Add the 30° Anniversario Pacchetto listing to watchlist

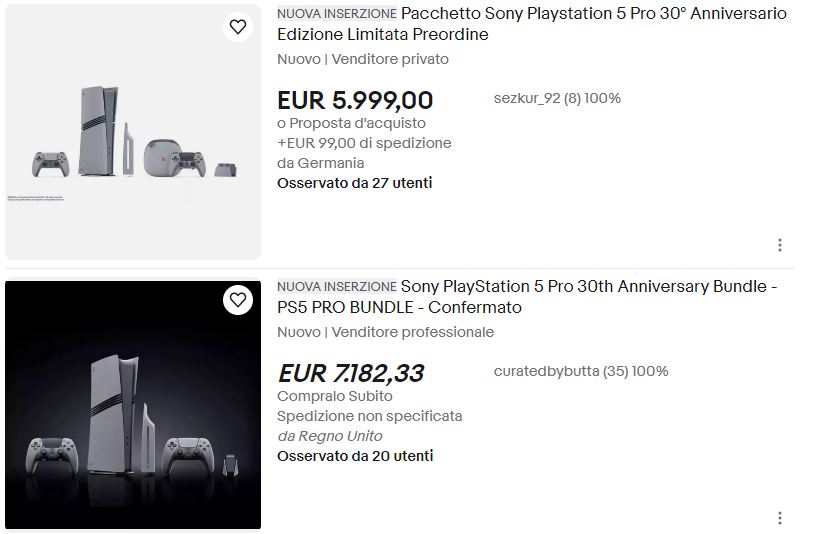click(x=238, y=27)
